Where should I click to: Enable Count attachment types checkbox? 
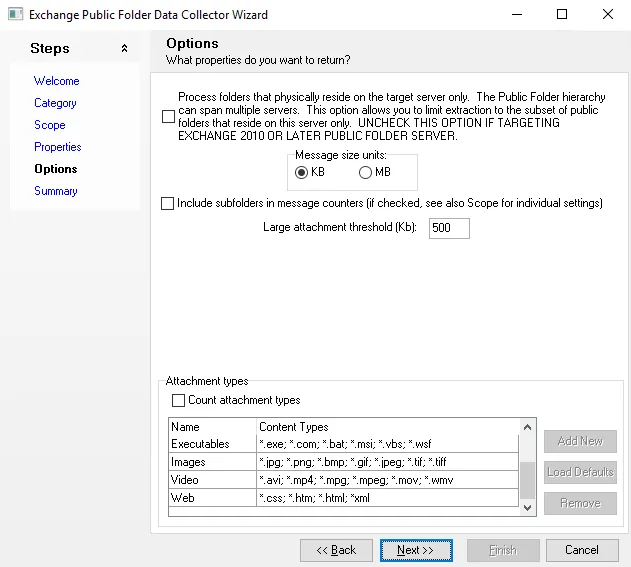tap(178, 400)
